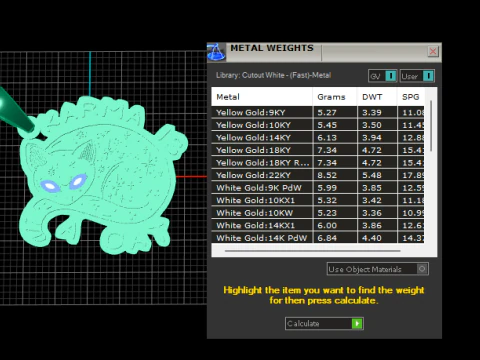The image size is (480, 360).
Task: Select the White Gold:9K PdW row
Action: 318,188
